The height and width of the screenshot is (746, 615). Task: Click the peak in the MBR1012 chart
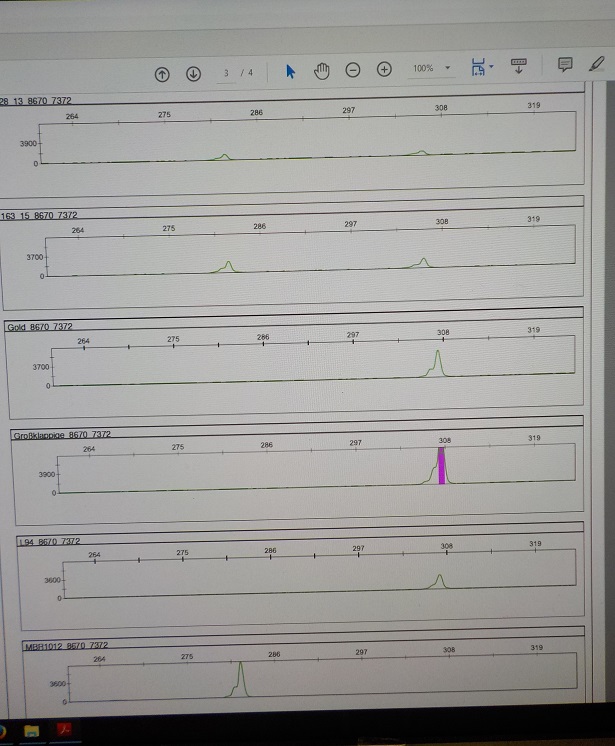239,680
